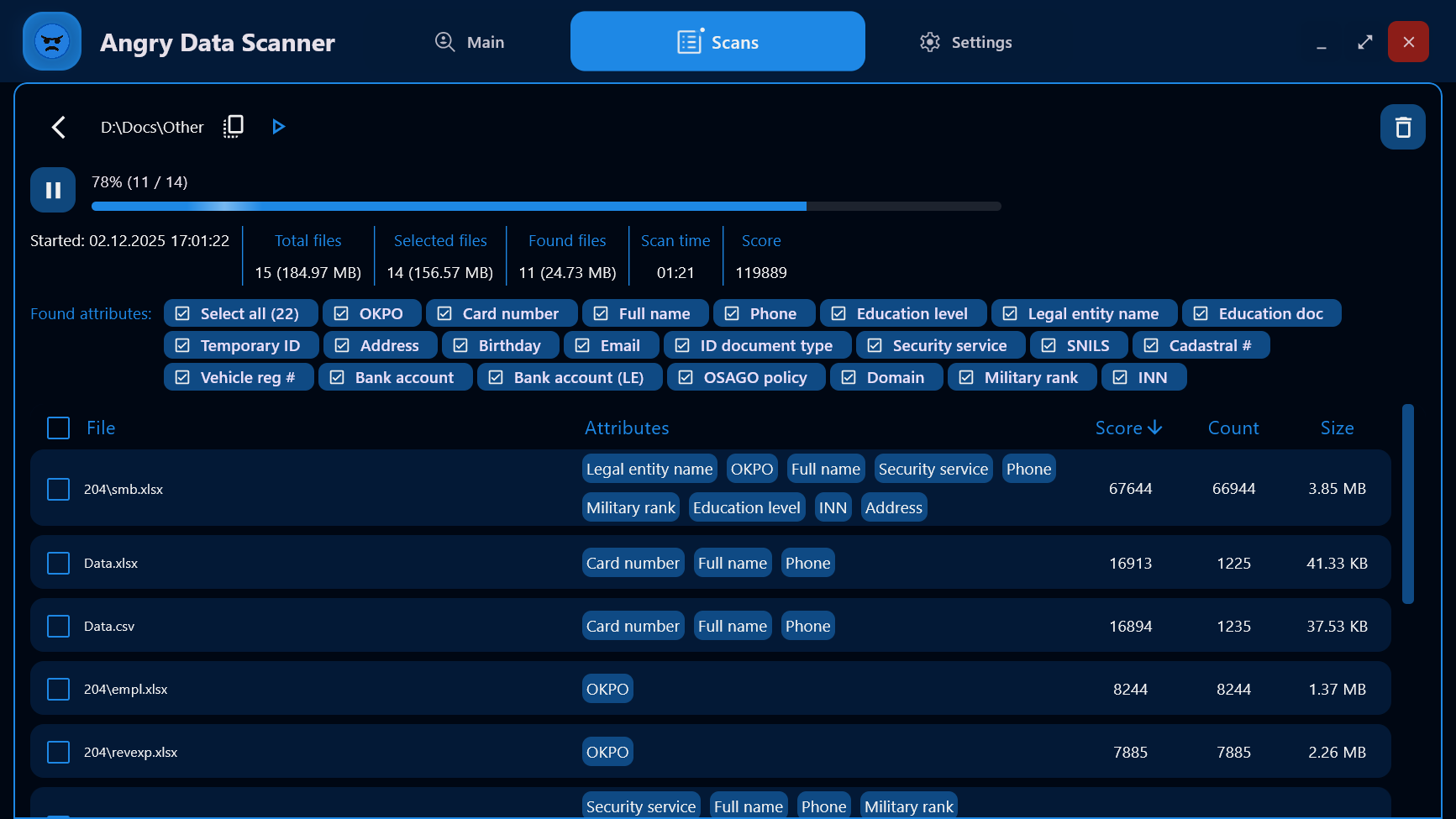Click the vertical scrollbar of the file list
This screenshot has width=1456, height=819.
(x=1407, y=504)
